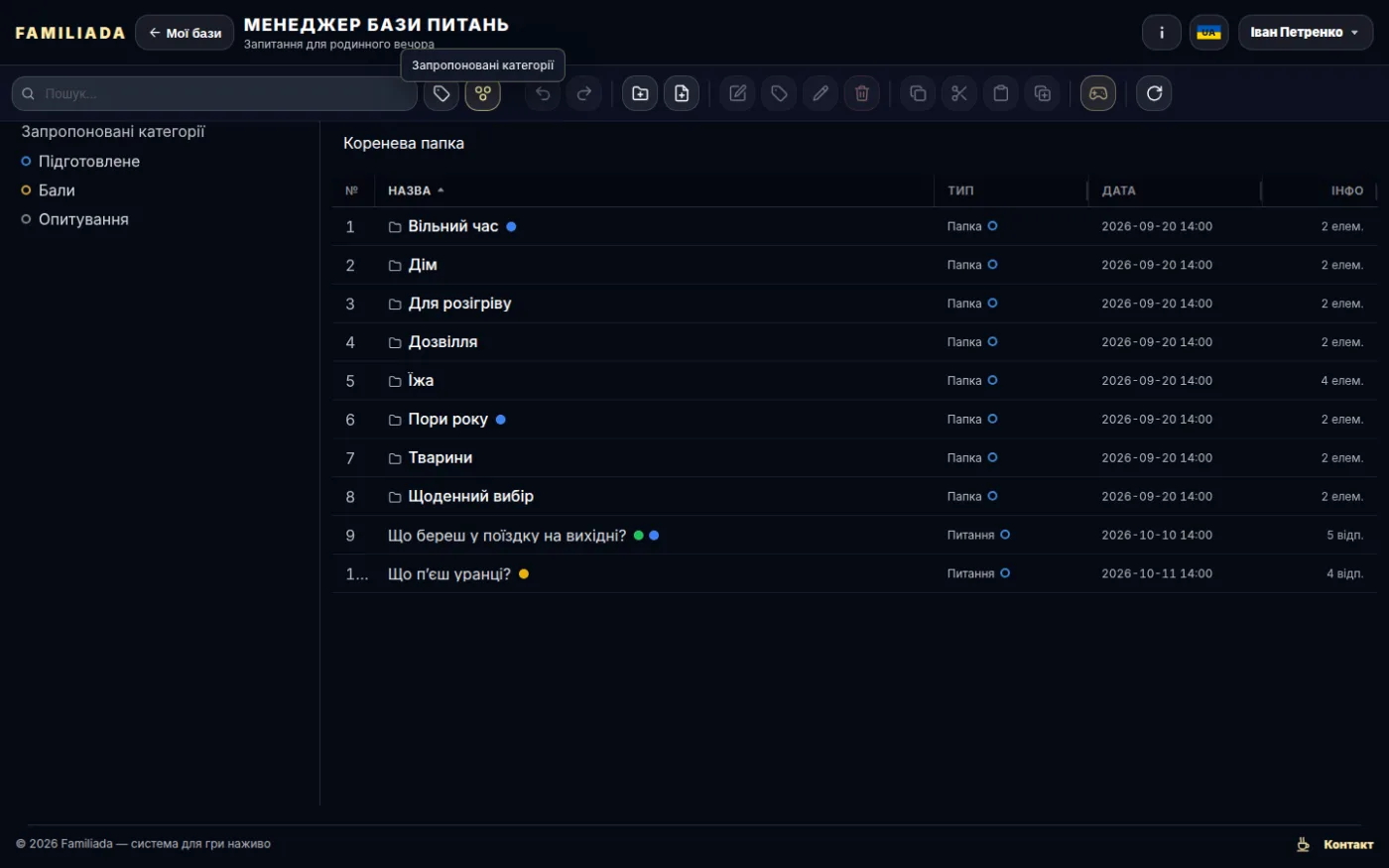Click the coffee cup icon in footer

click(x=1304, y=844)
